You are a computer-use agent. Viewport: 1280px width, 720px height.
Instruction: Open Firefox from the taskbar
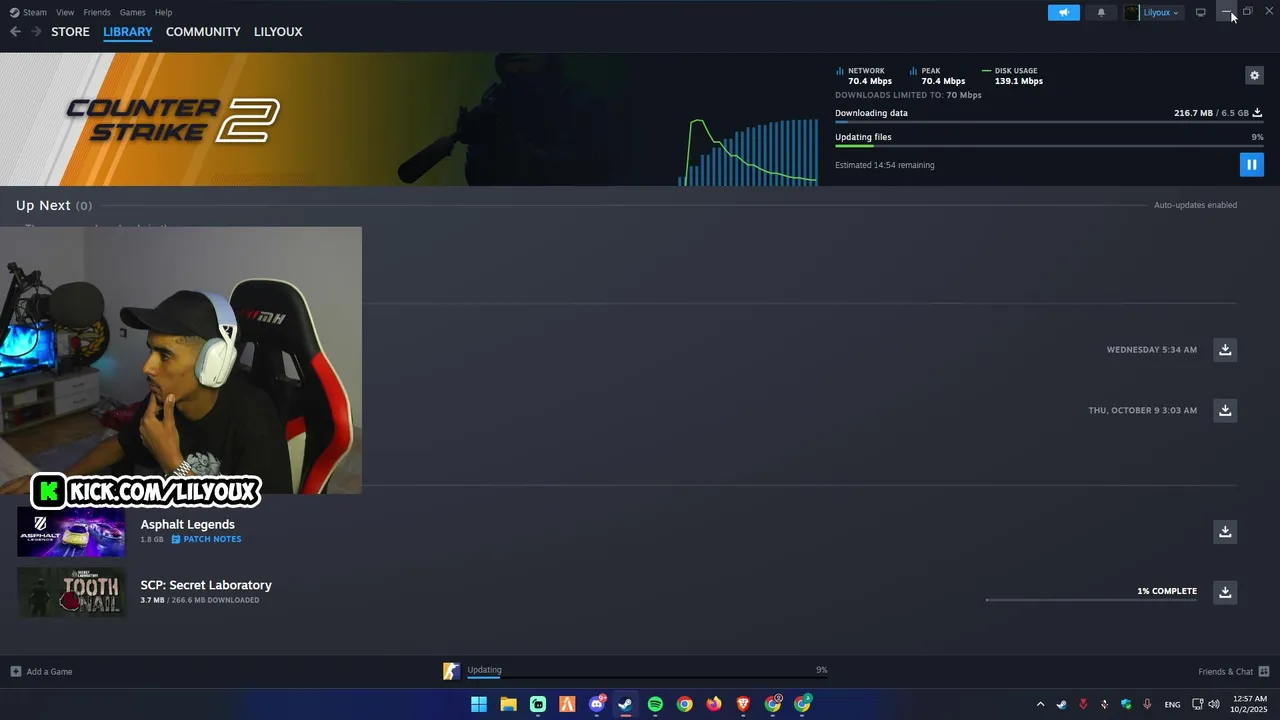713,704
